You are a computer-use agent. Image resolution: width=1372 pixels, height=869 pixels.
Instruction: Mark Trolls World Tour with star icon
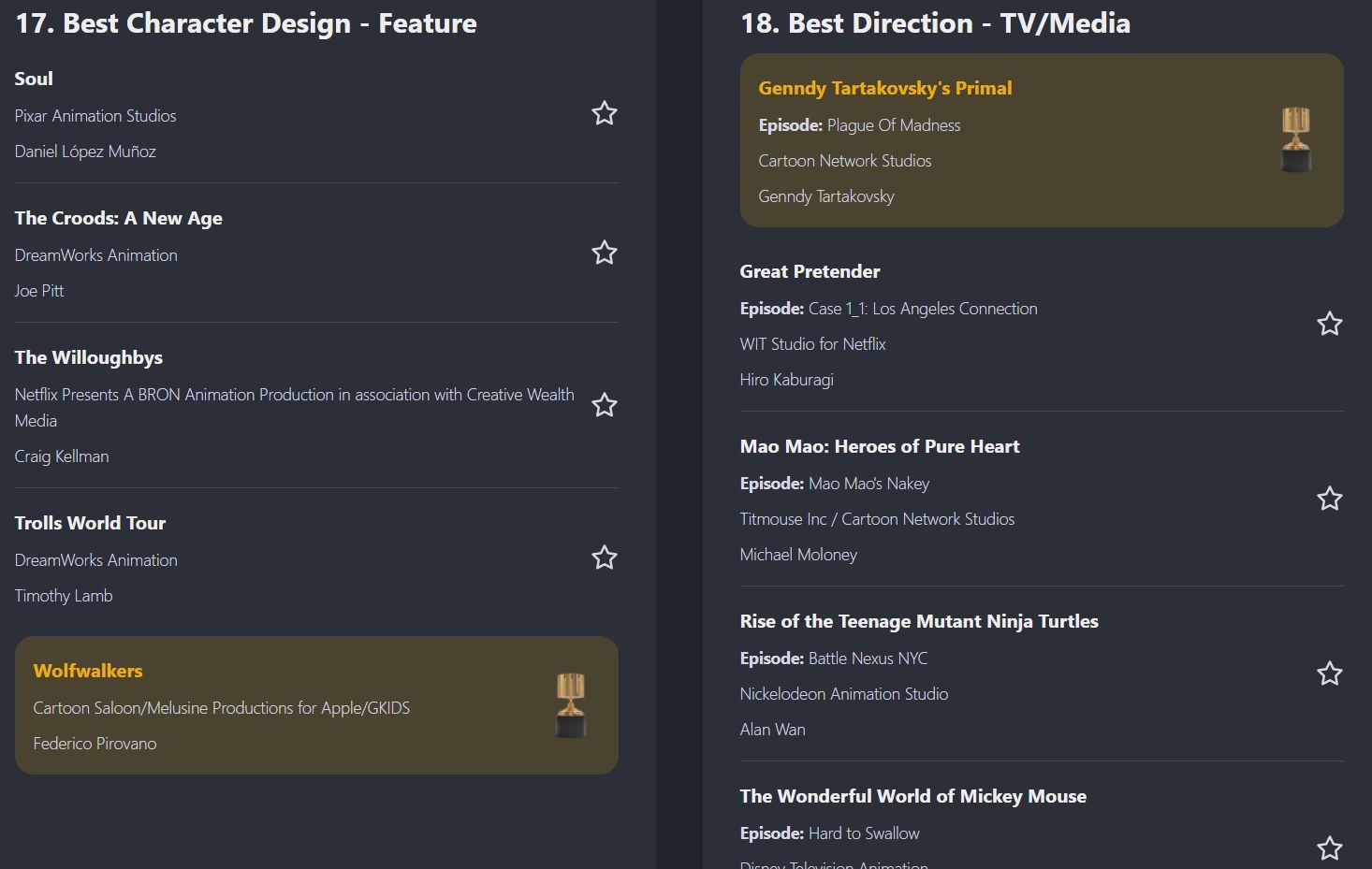605,558
